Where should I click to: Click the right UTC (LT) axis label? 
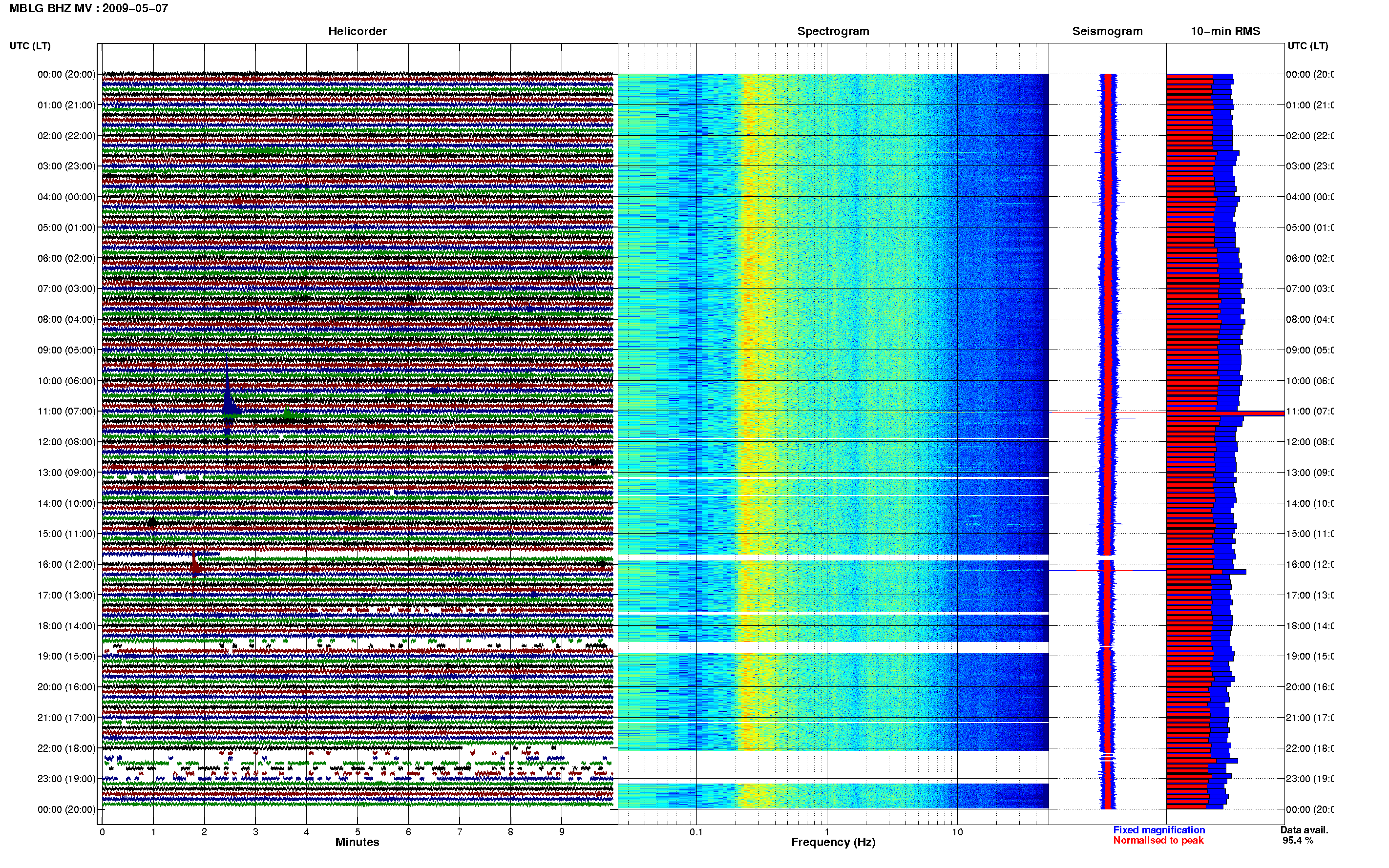click(x=1307, y=45)
